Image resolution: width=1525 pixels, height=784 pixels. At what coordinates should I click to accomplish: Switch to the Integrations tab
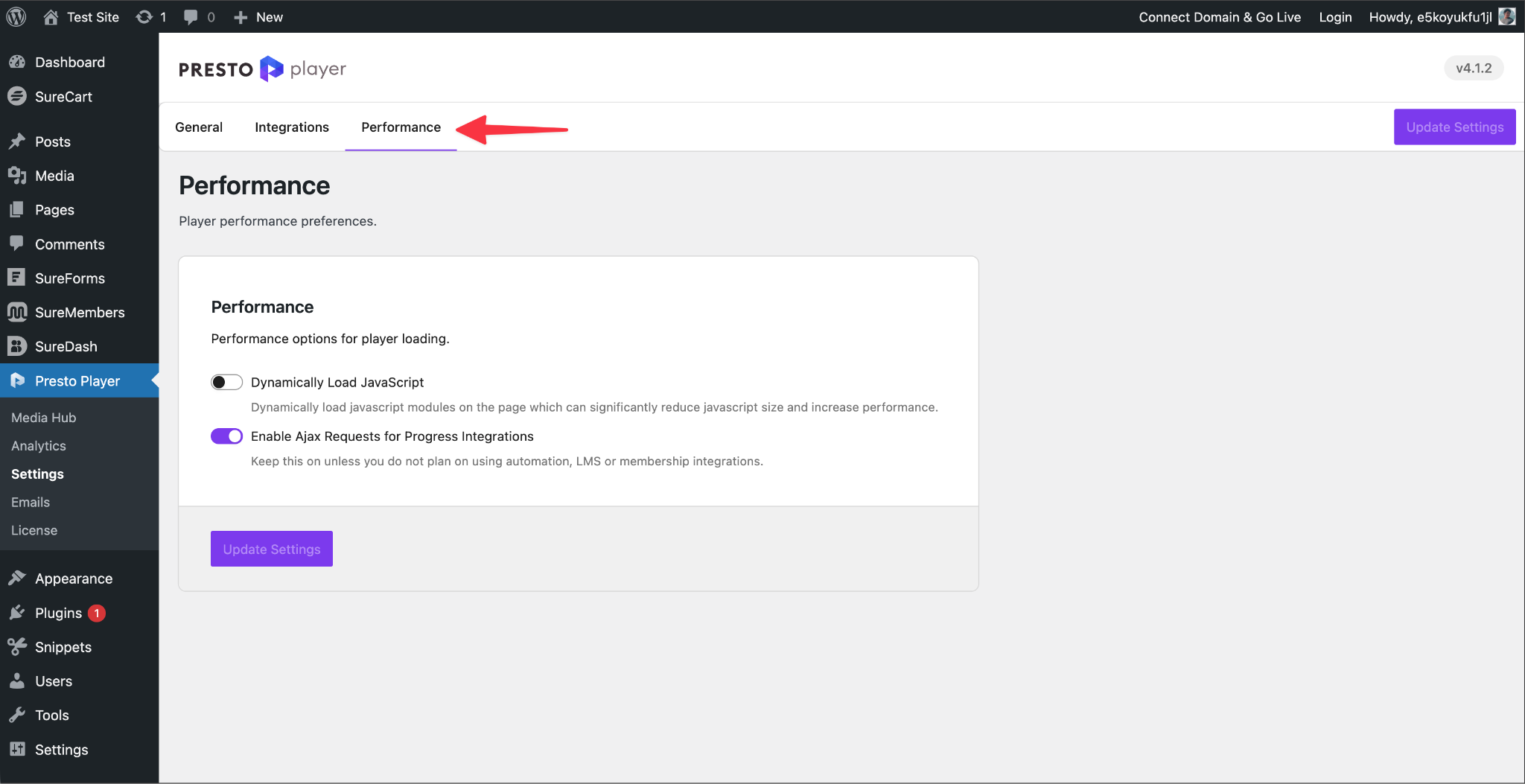pyautogui.click(x=292, y=127)
